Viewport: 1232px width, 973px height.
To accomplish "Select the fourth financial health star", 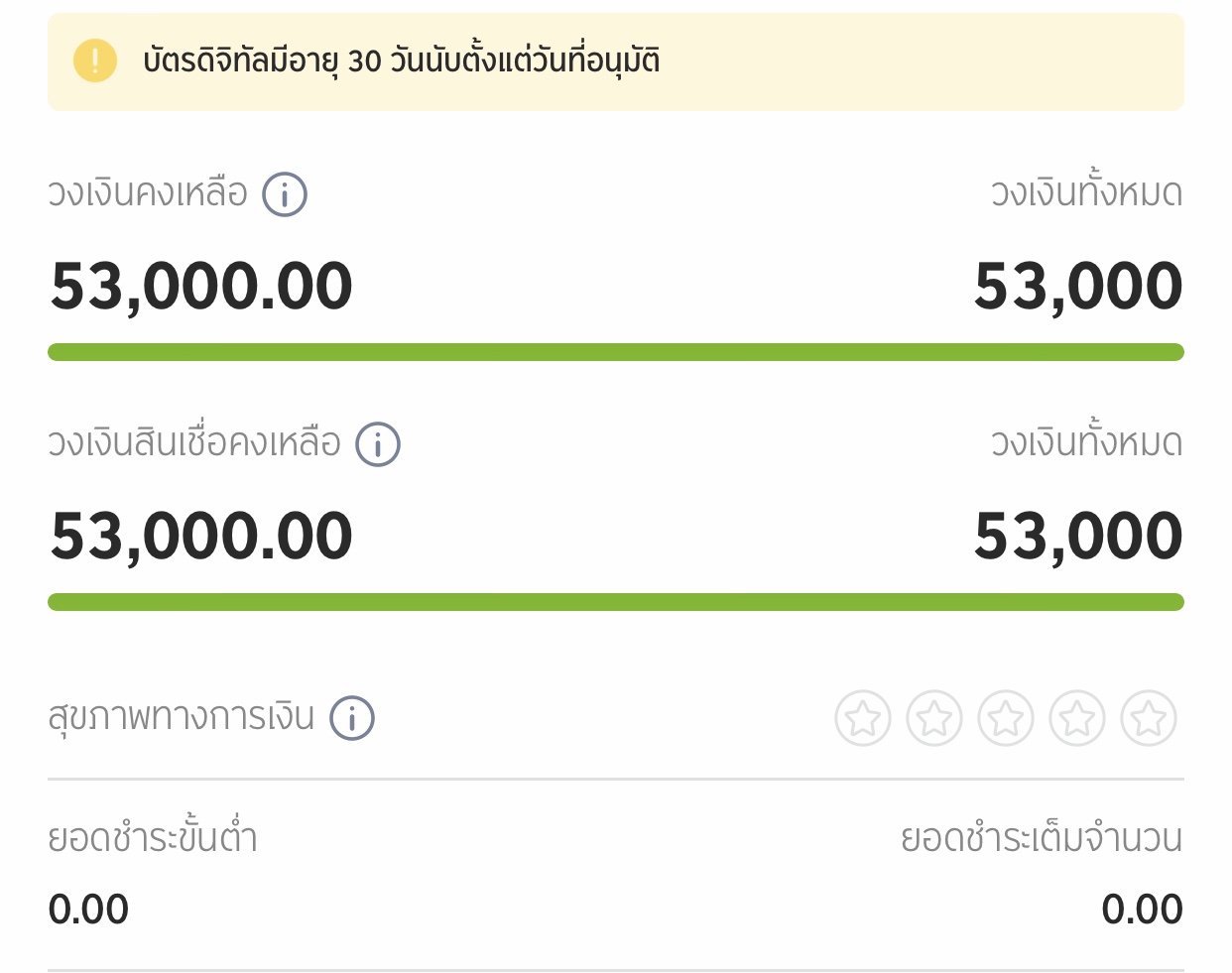I will [1077, 718].
